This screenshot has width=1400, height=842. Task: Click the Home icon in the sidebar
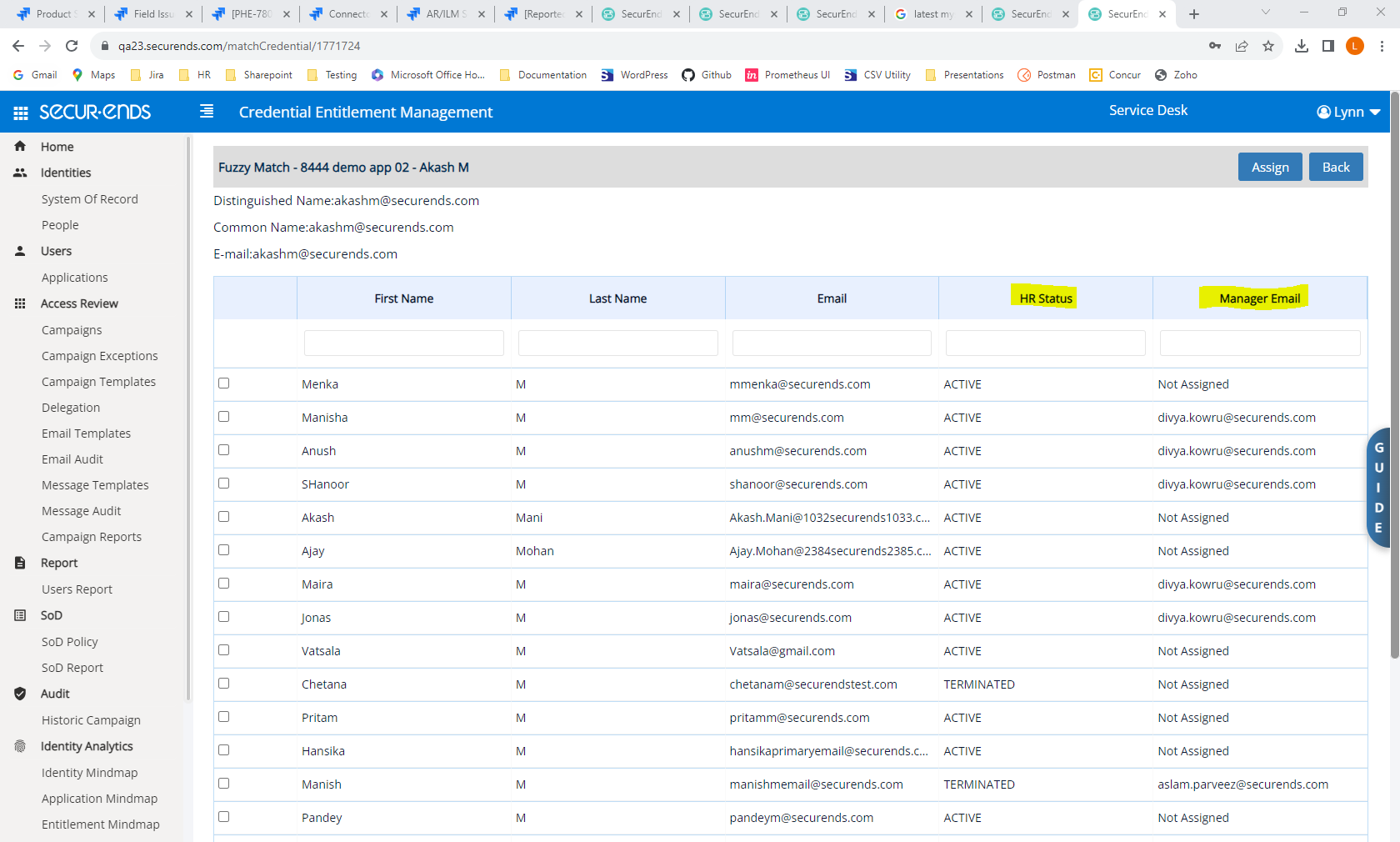19,146
